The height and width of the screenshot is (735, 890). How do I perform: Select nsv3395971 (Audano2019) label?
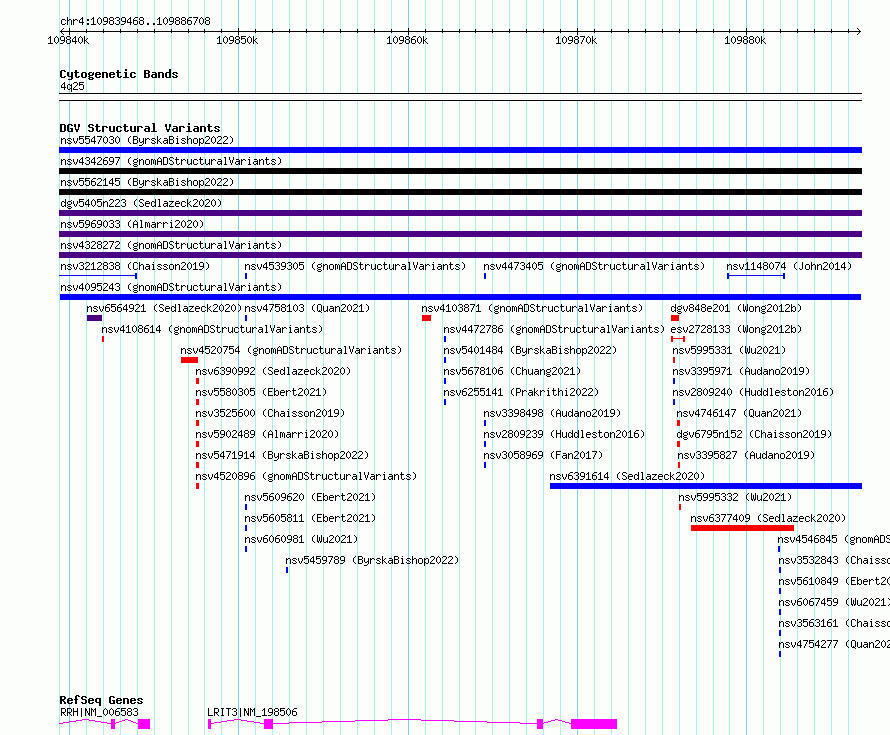741,371
